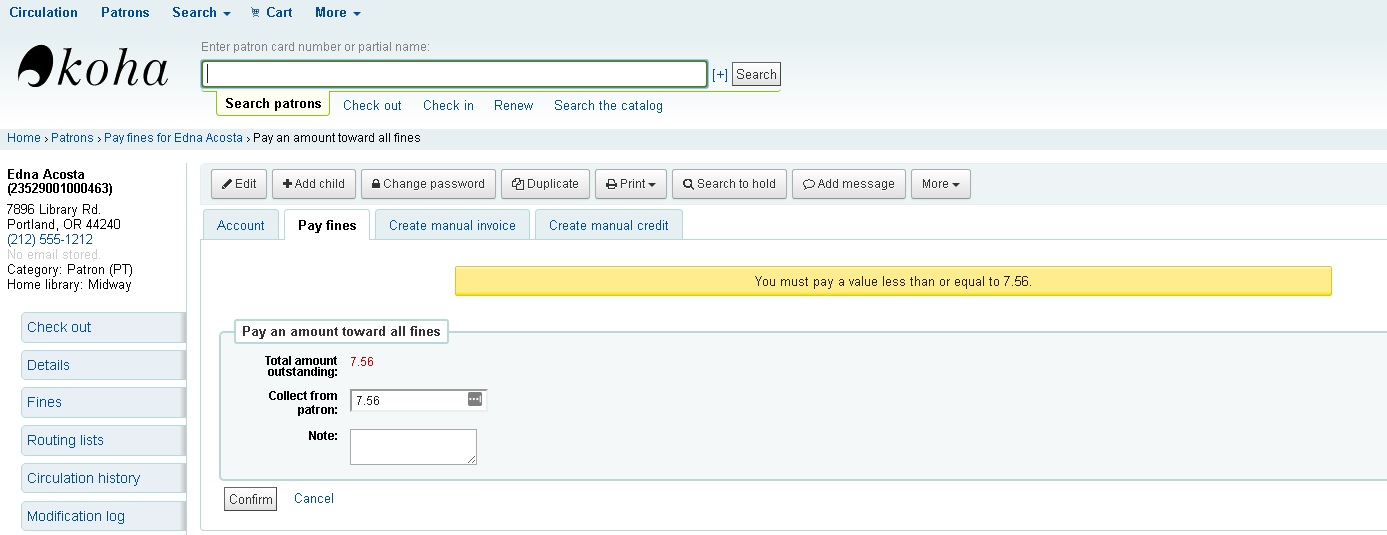Screen dimensions: 1387x535
Task: Click the Cancel link
Action: (314, 498)
